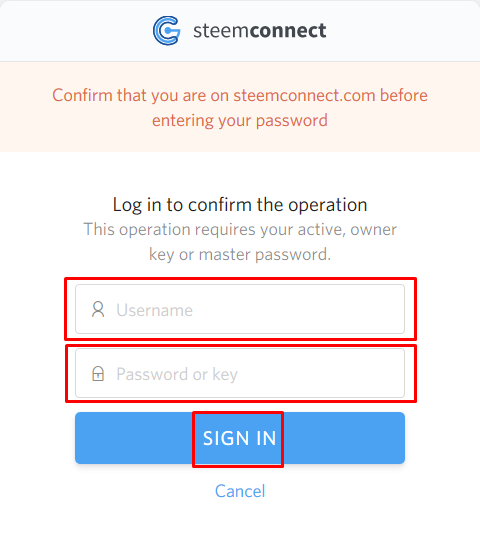Click the bold 'connect' part of logo text
Image resolution: width=480 pixels, height=542 pixels.
click(288, 30)
